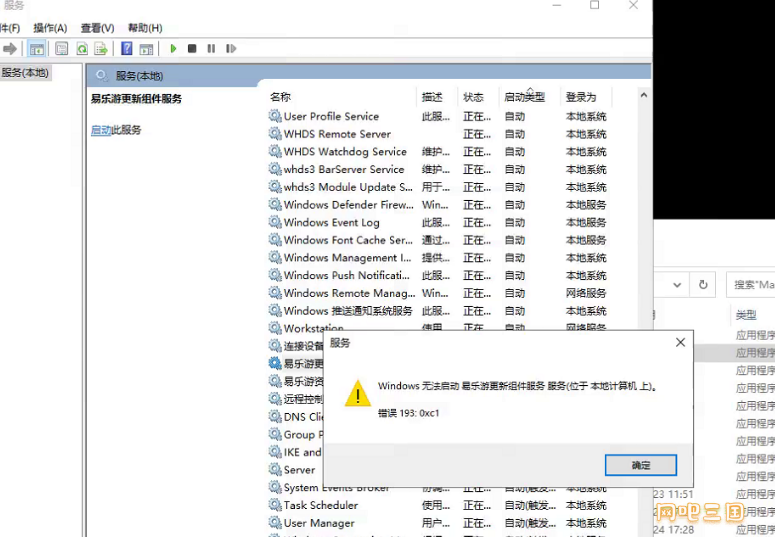Screen dimensions: 775x537
Task: Minimize the 服务 window
Action: pos(557,5)
